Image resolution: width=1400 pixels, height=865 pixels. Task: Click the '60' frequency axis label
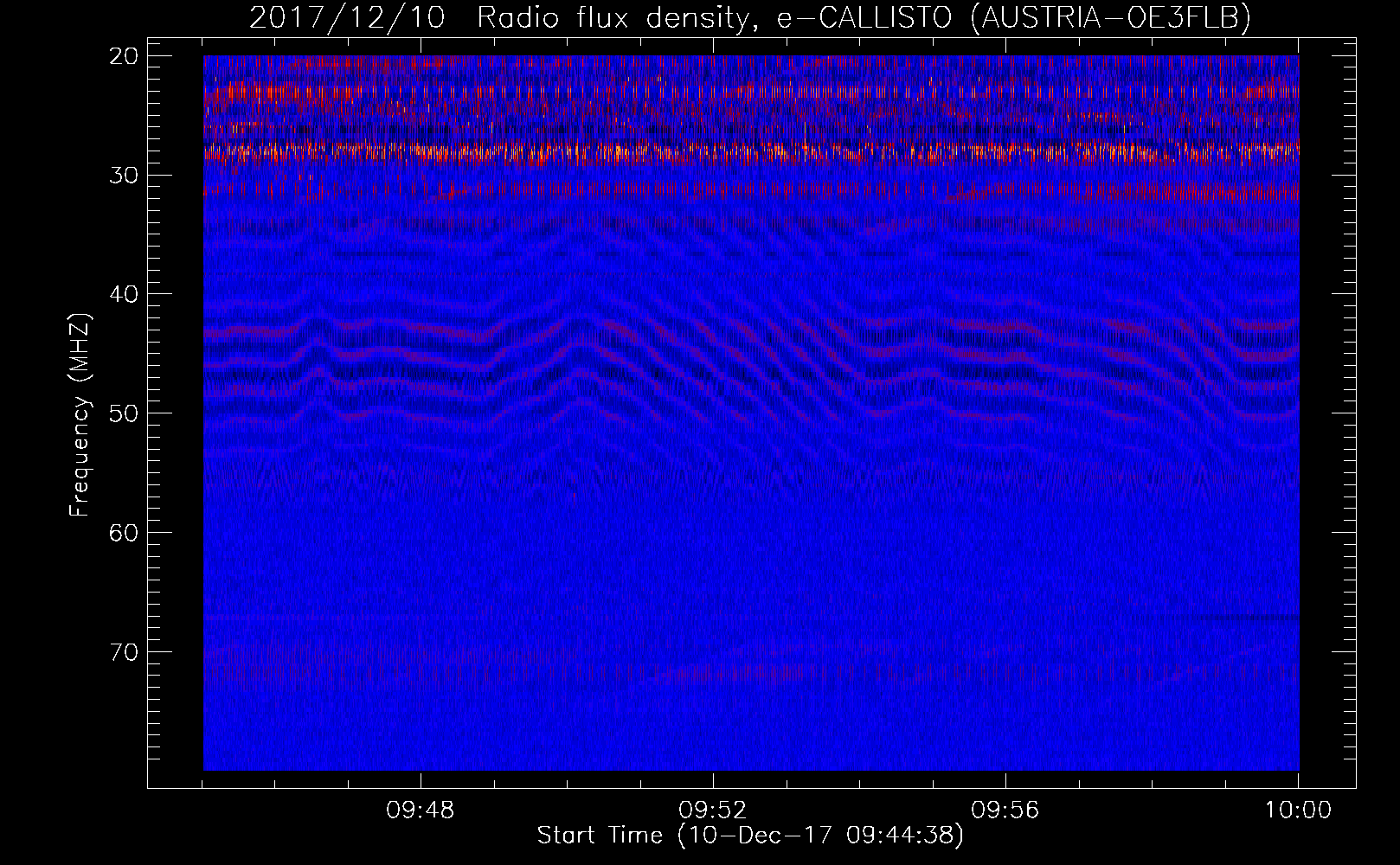125,533
